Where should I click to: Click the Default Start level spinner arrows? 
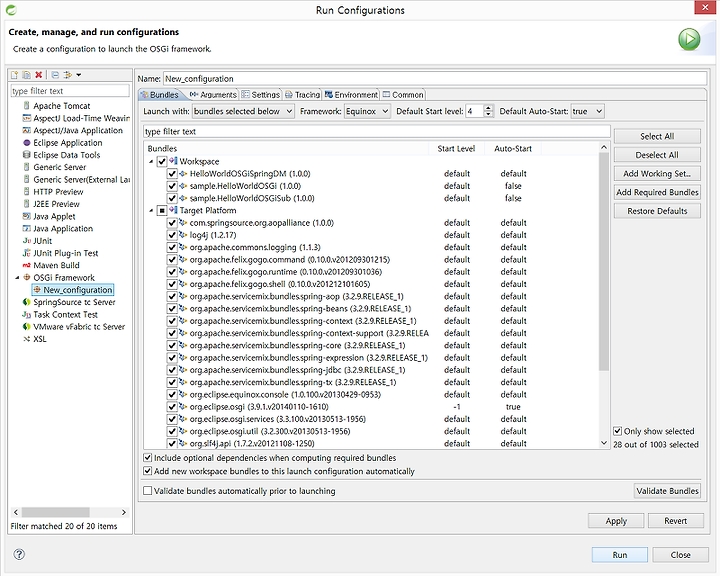[x=489, y=111]
